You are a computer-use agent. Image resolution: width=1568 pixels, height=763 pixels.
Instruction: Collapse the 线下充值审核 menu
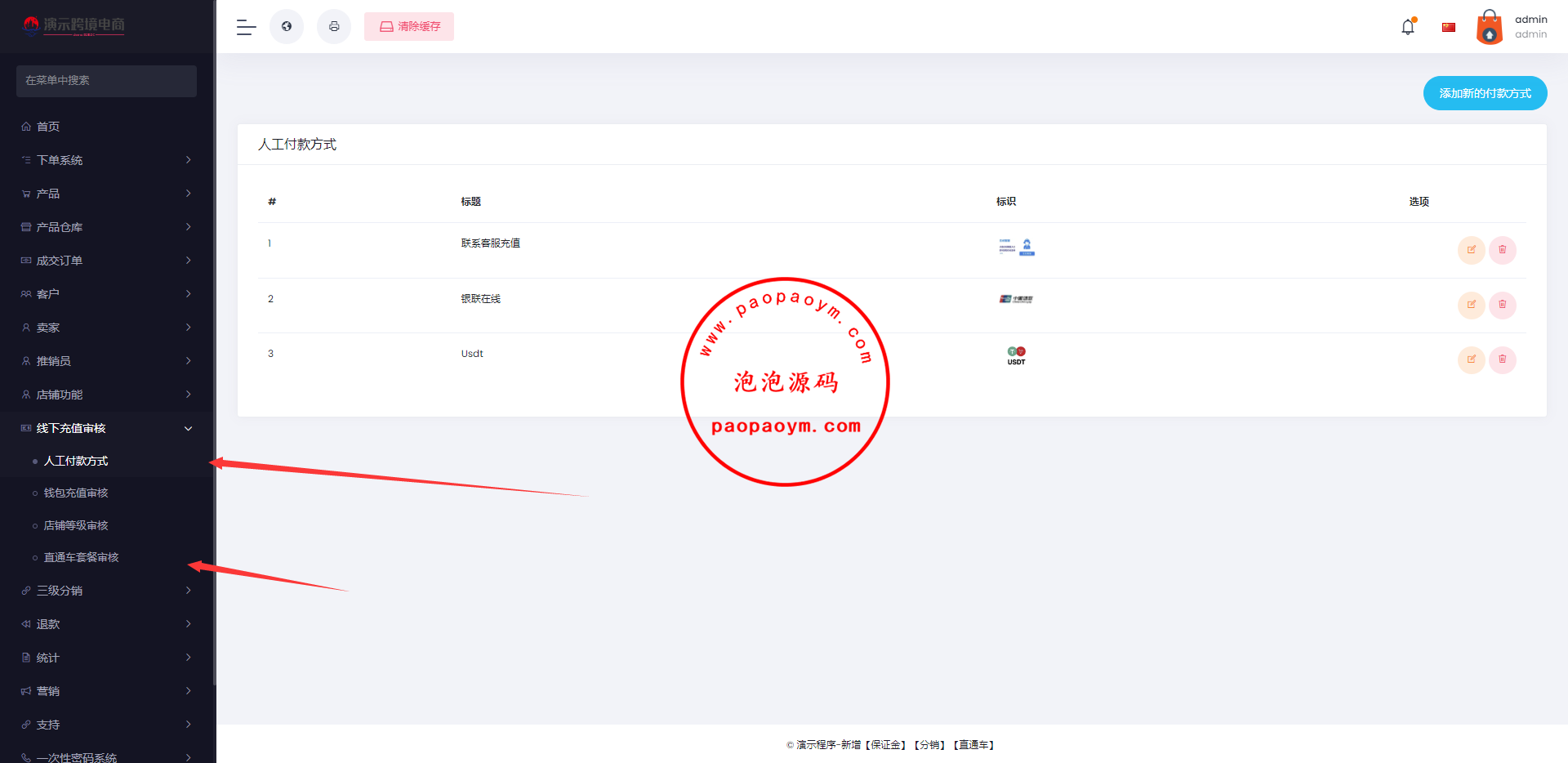point(106,428)
